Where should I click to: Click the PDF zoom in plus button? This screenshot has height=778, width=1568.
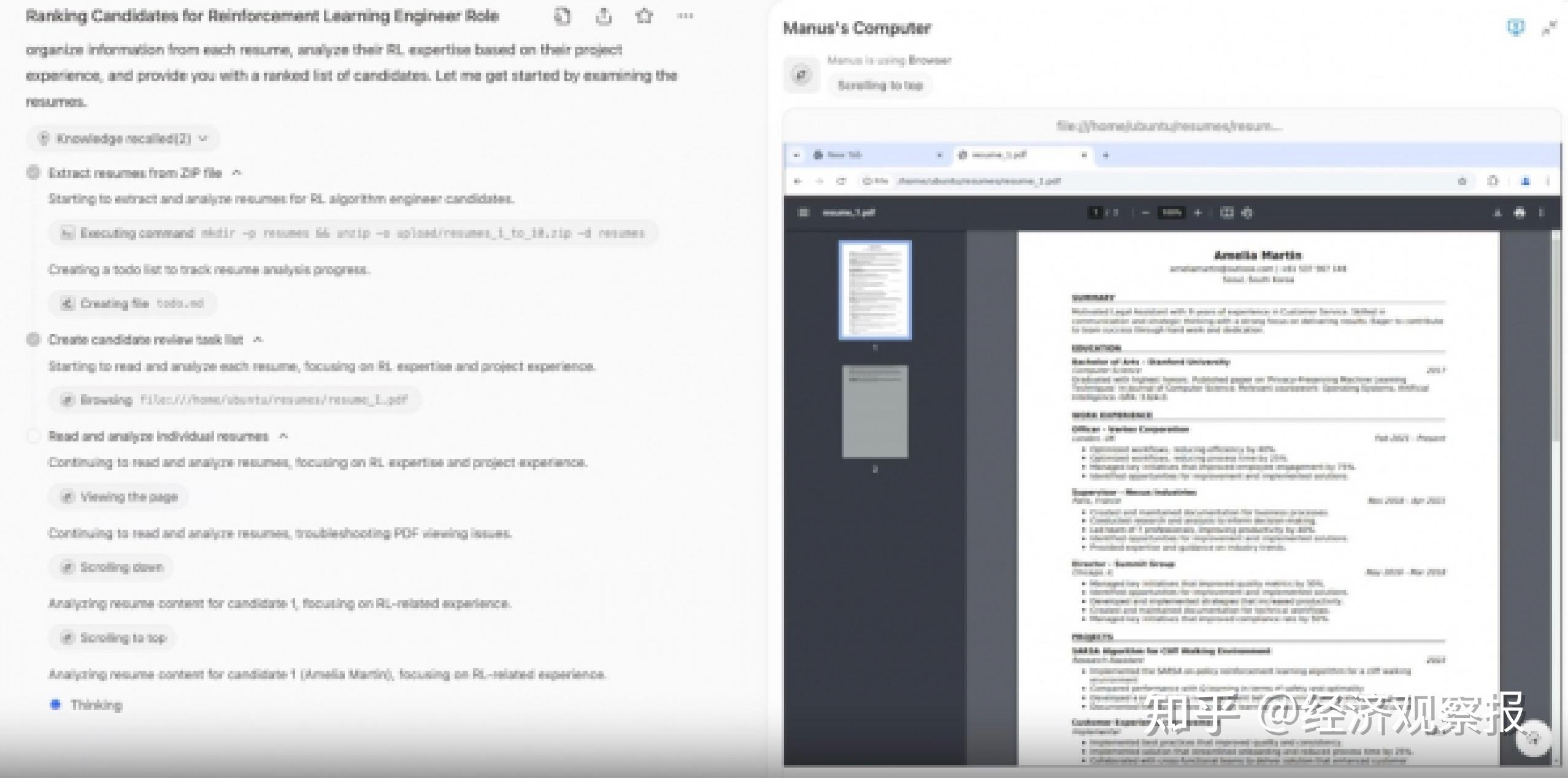tap(1197, 213)
